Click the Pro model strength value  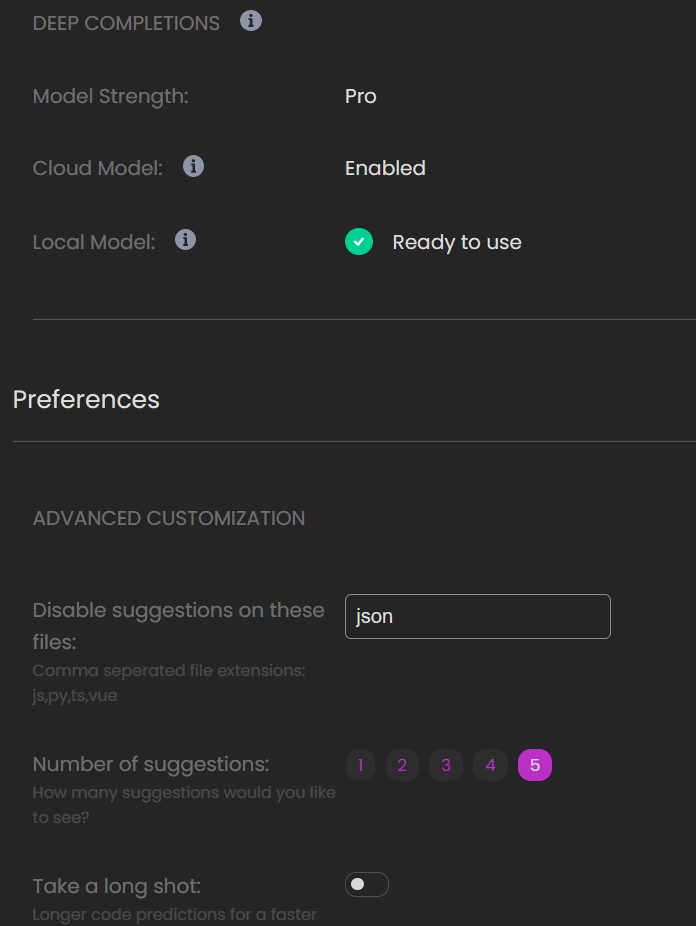point(361,96)
